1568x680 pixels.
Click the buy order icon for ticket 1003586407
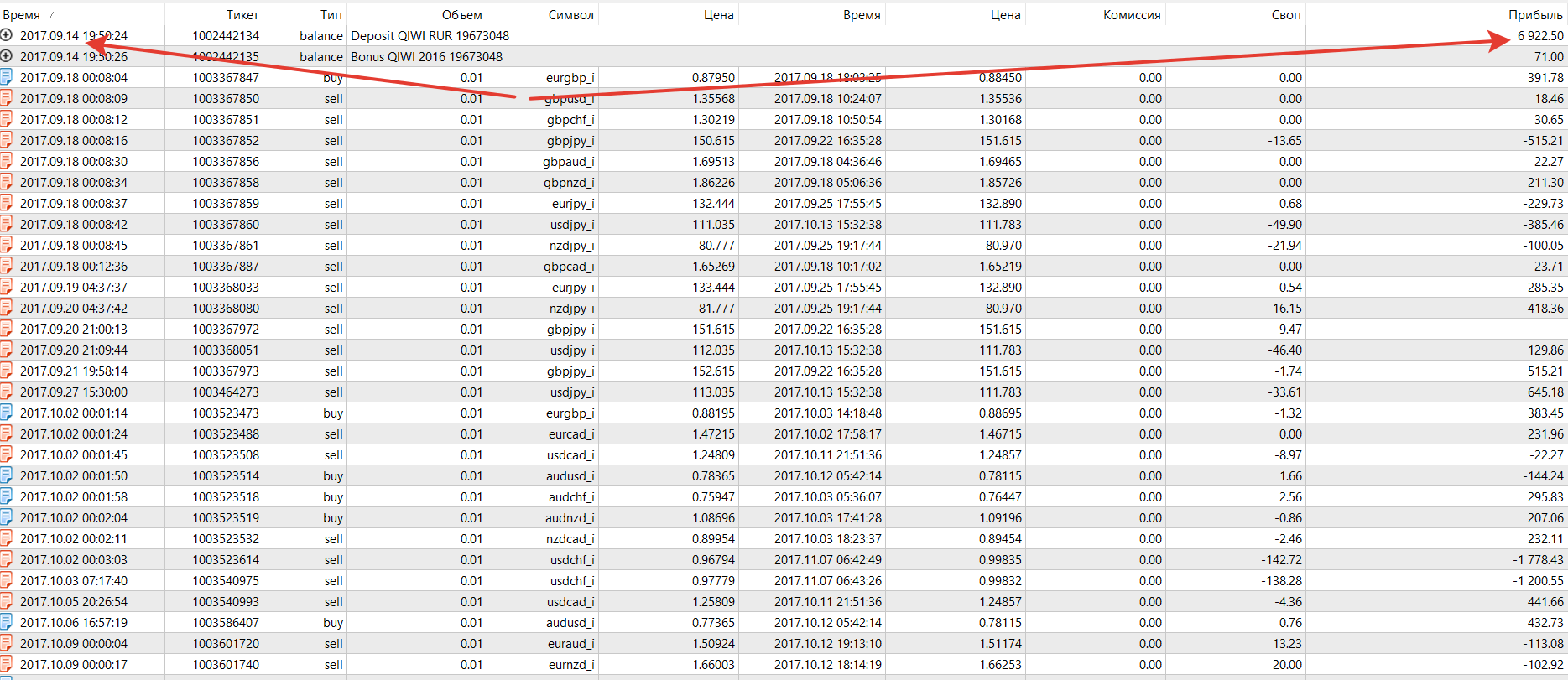[x=6, y=622]
